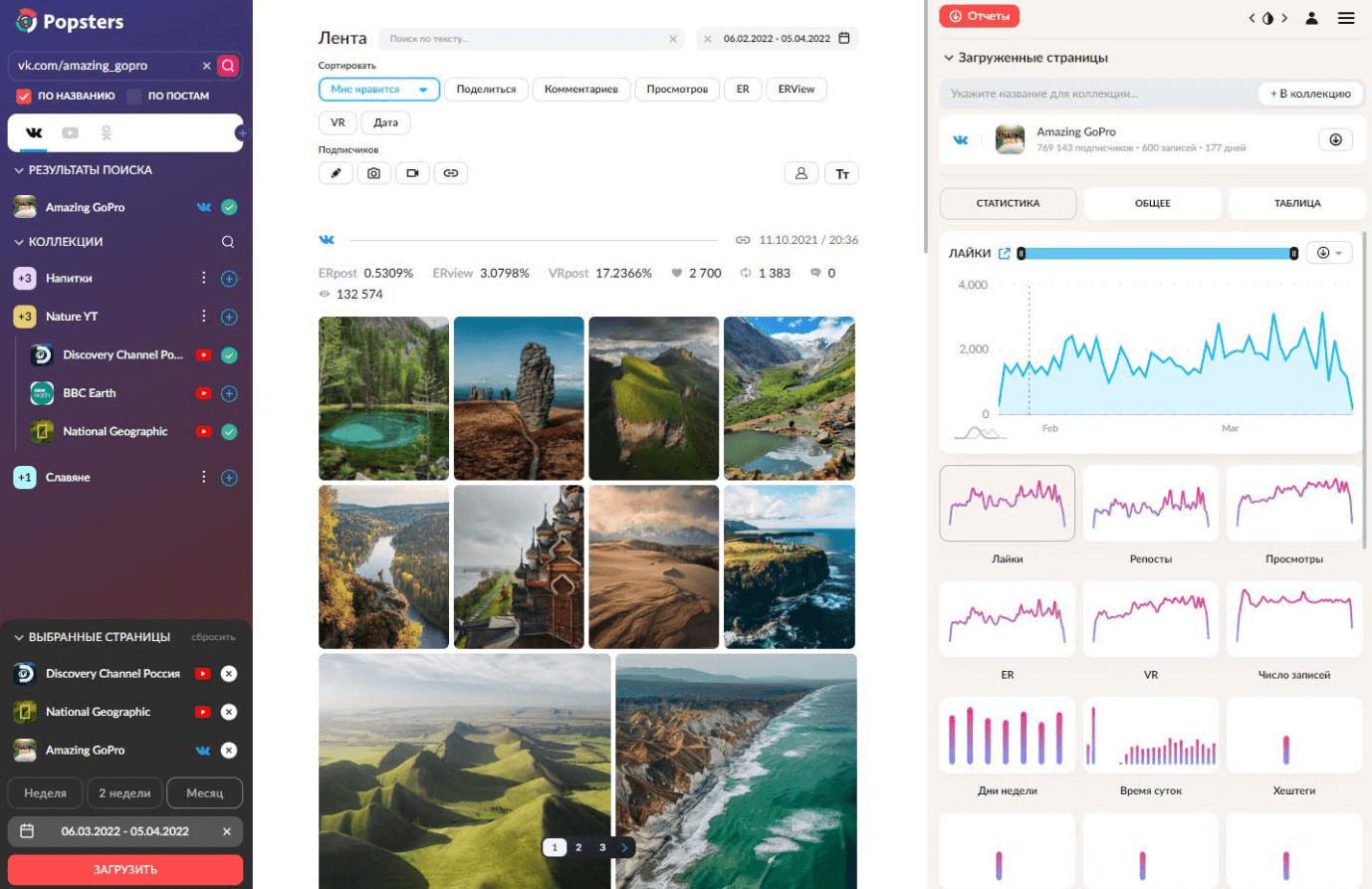Viewport: 1372px width, 889px height.
Task: Download the Amazing GoPro loaded page data
Action: 1335,139
